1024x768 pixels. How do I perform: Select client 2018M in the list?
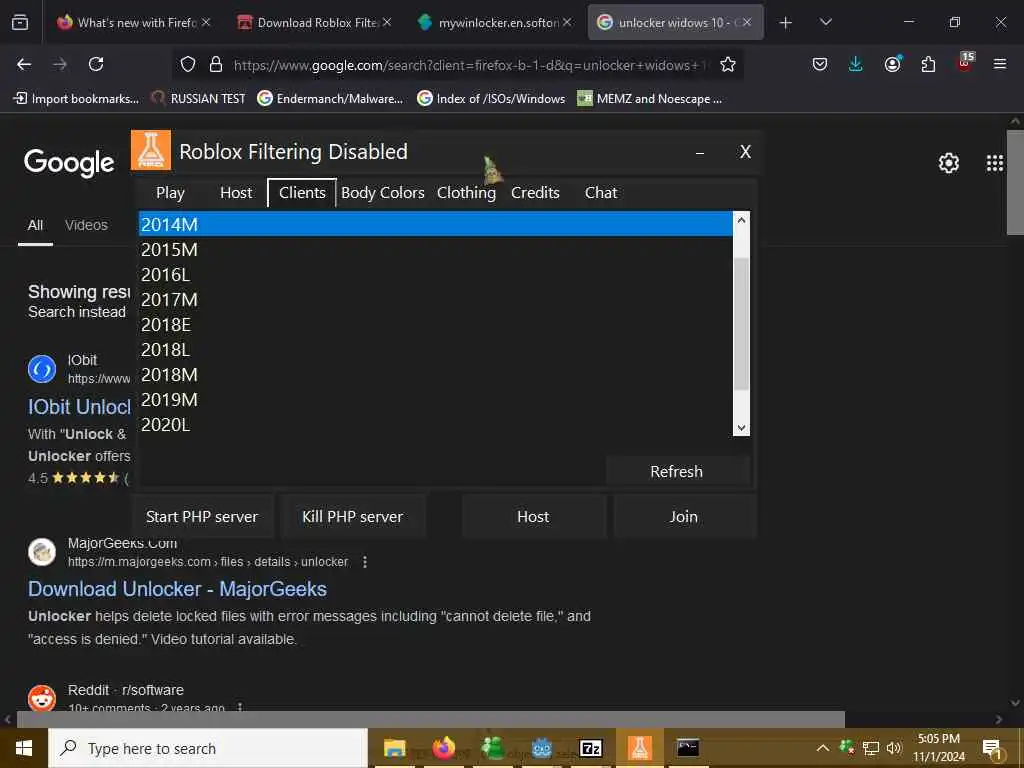436,374
